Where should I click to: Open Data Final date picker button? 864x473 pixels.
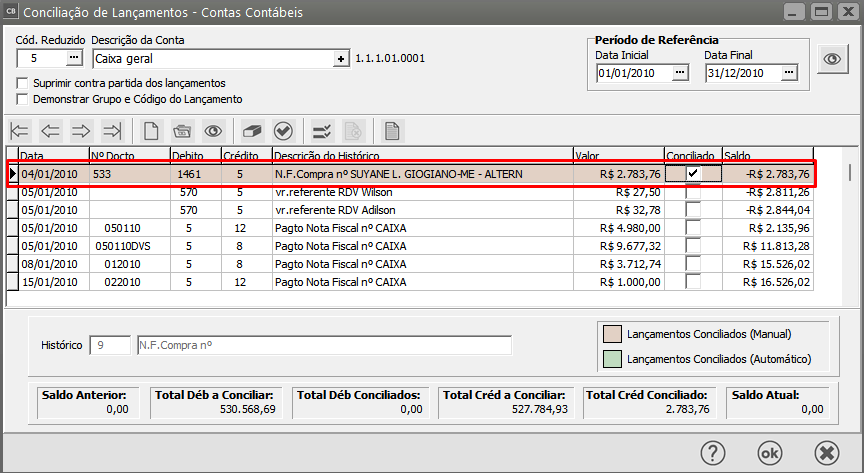click(789, 73)
